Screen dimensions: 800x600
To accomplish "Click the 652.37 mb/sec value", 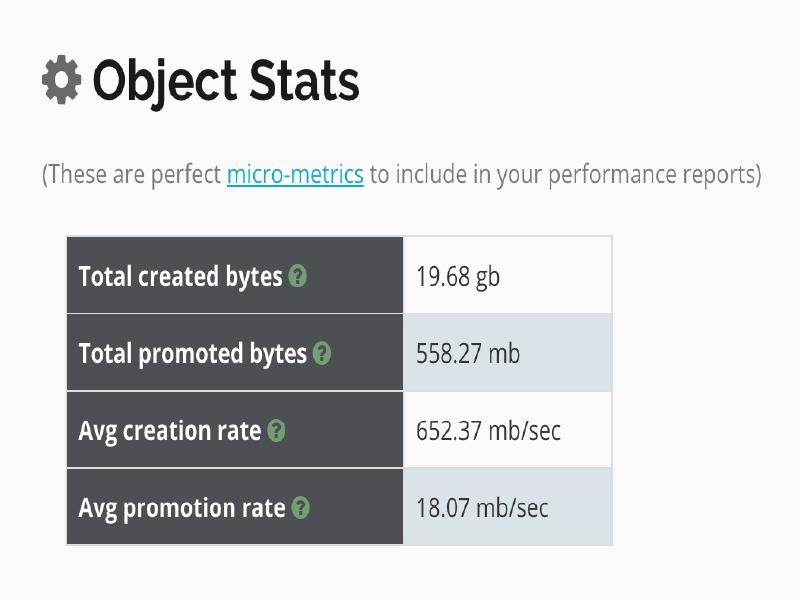I will tap(488, 431).
